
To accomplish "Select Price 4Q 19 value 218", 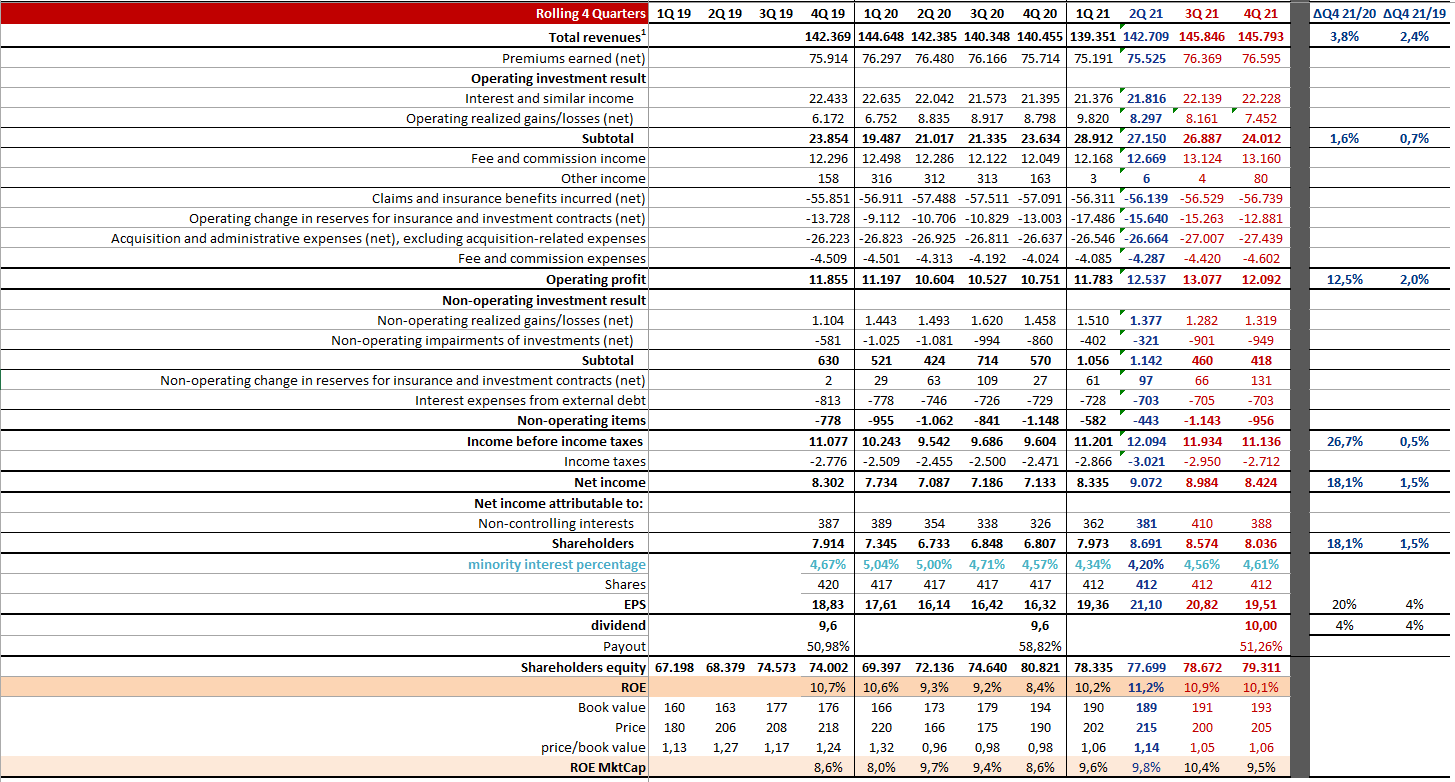I will pyautogui.click(x=828, y=727).
